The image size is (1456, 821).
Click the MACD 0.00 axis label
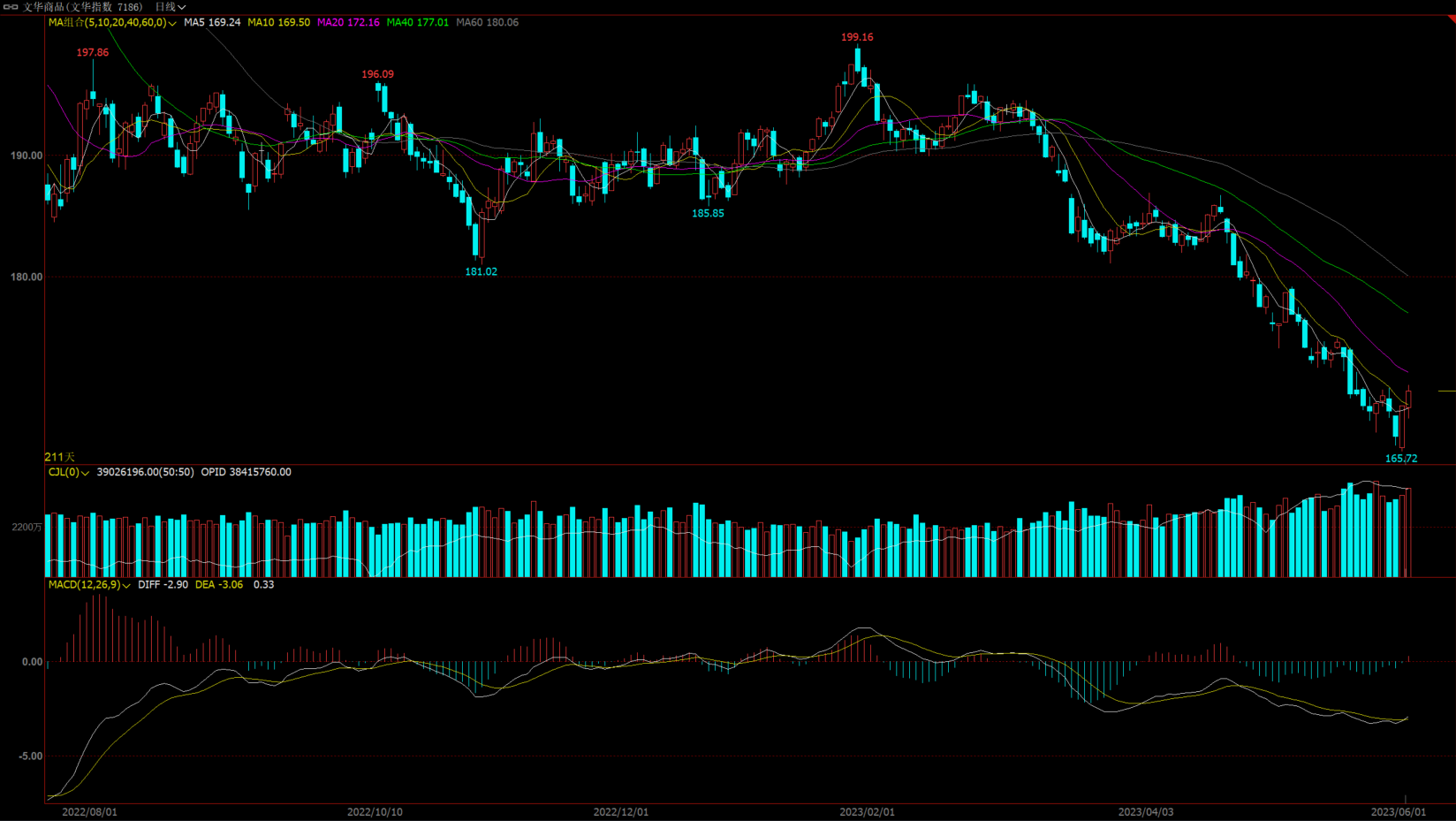33,661
